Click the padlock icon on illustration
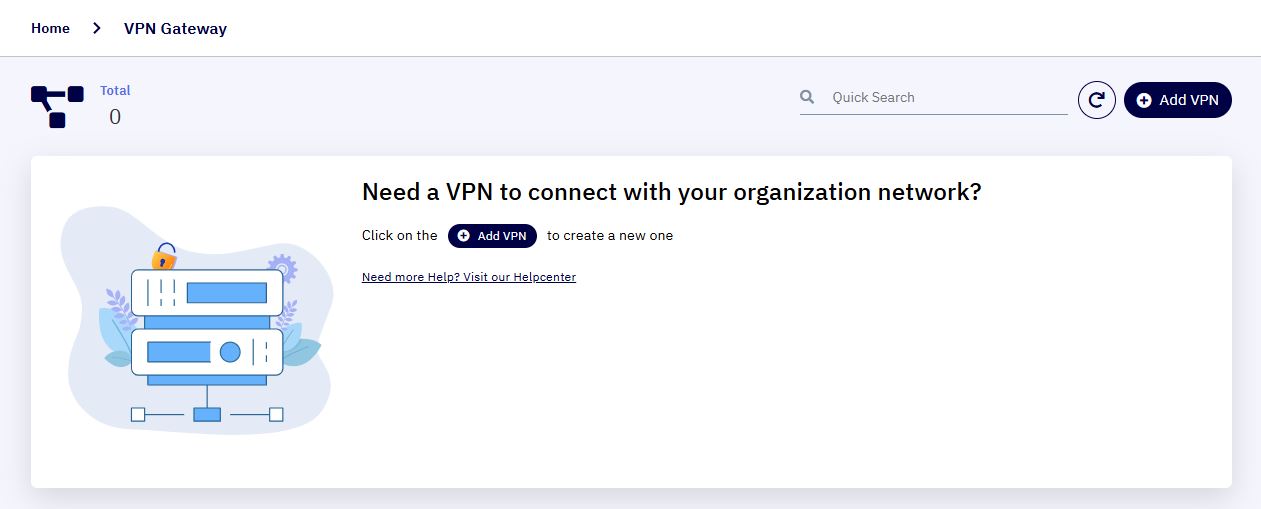Image resolution: width=1261 pixels, height=509 pixels. (164, 257)
